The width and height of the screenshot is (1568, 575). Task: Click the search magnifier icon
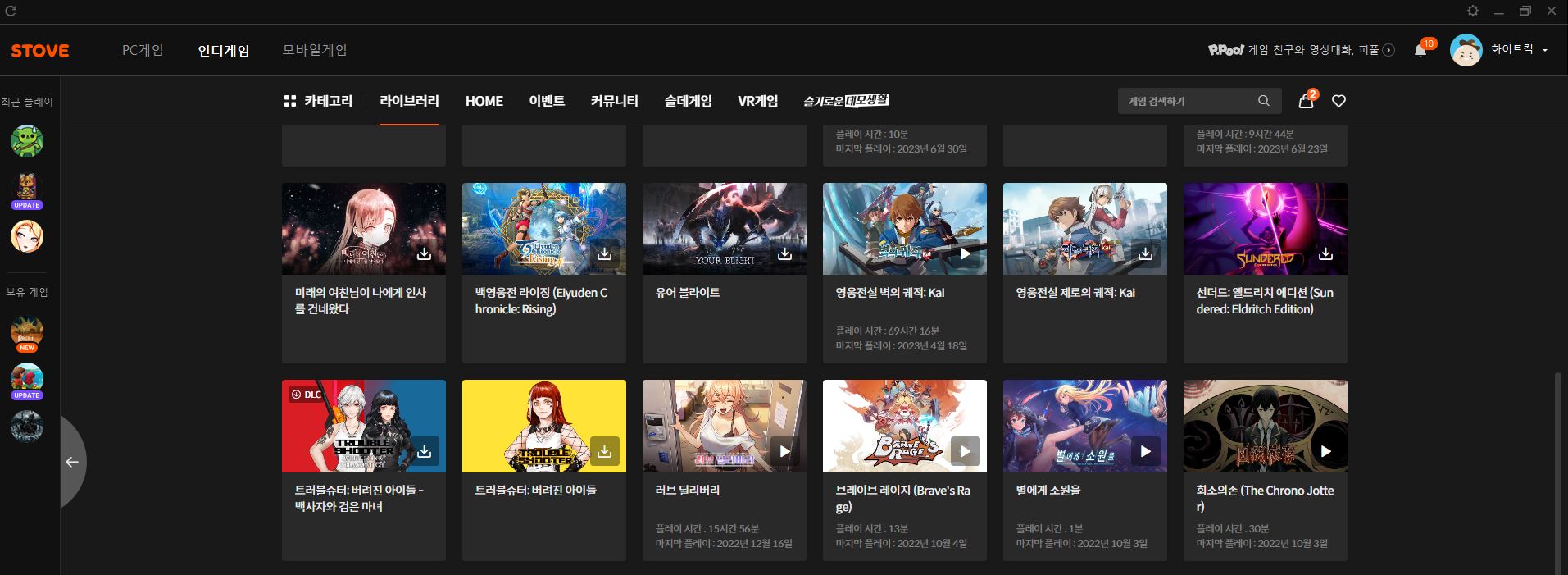tap(1264, 101)
